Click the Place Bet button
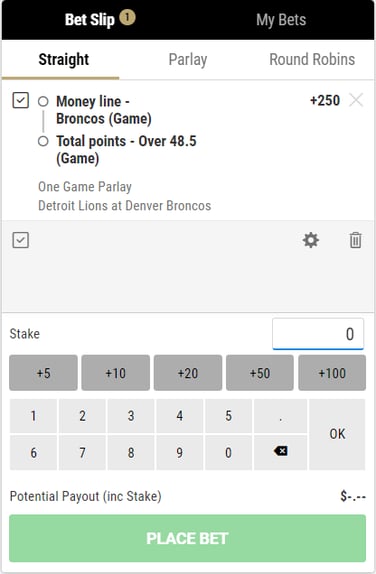This screenshot has width=376, height=574. coord(187,538)
